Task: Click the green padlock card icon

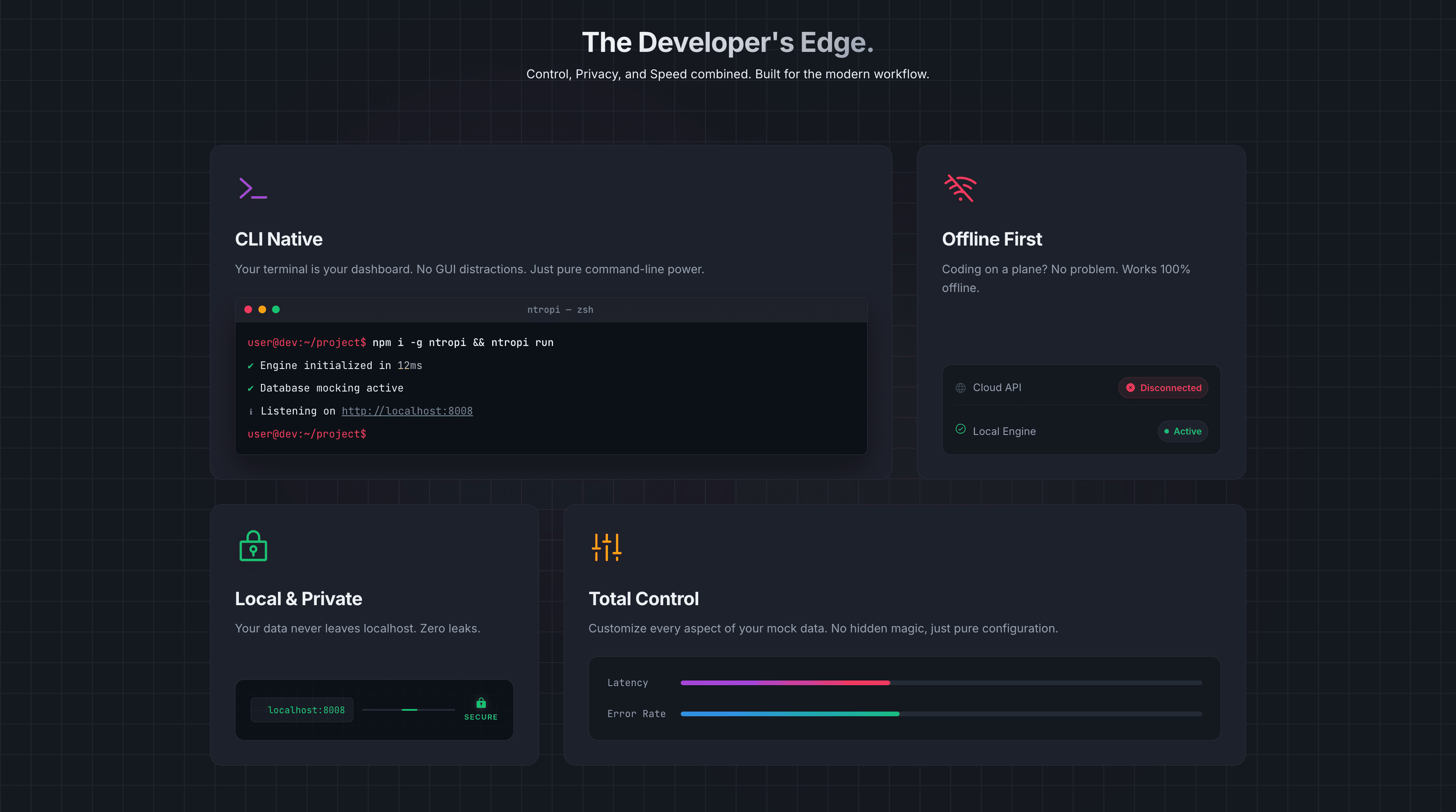Action: click(x=252, y=546)
